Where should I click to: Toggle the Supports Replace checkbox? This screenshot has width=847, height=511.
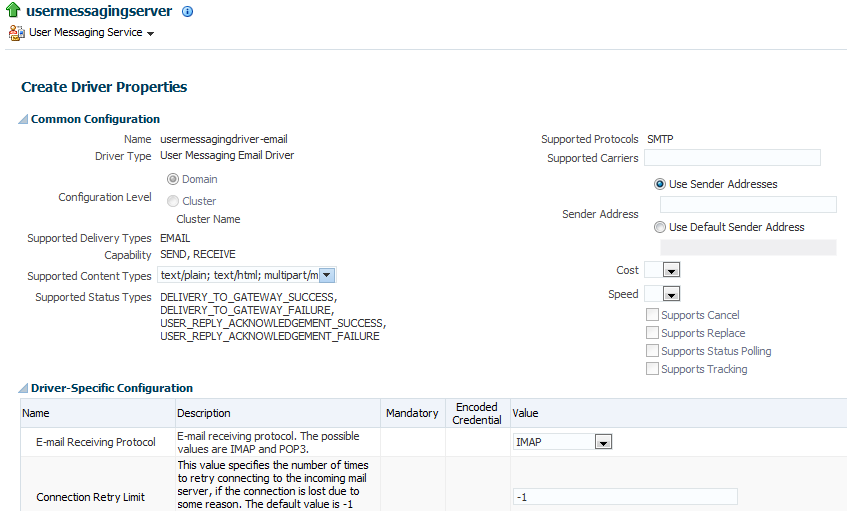coord(652,333)
